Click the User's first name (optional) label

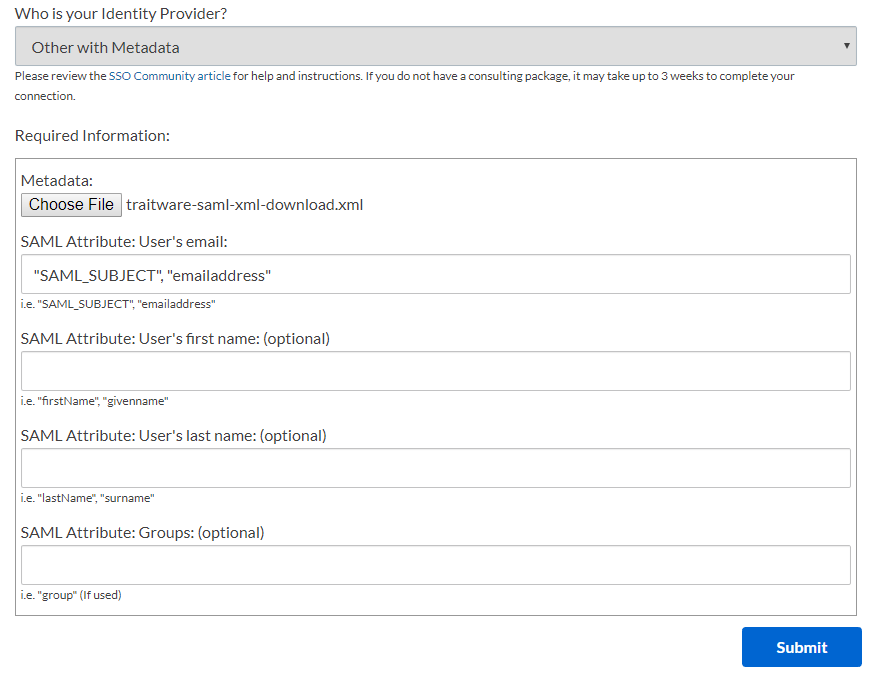coord(175,339)
